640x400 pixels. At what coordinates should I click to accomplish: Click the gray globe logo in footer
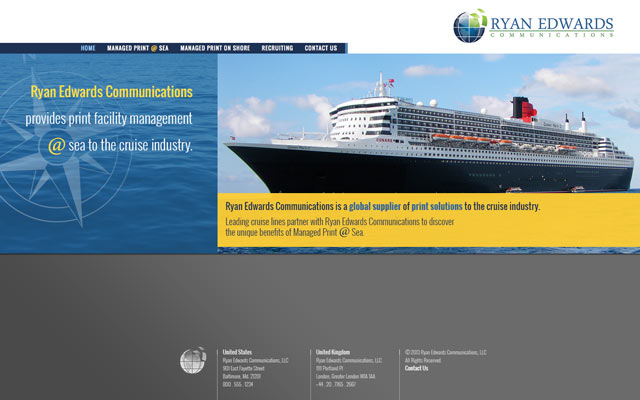click(193, 360)
